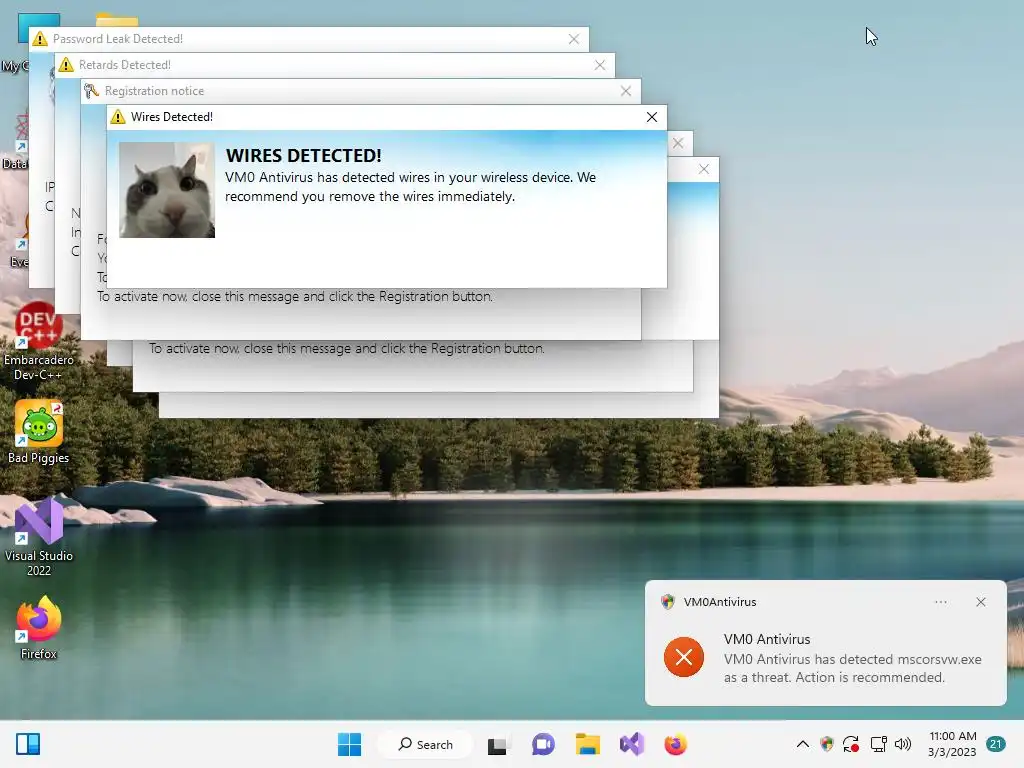Select the Registration notice title bar

360,91
